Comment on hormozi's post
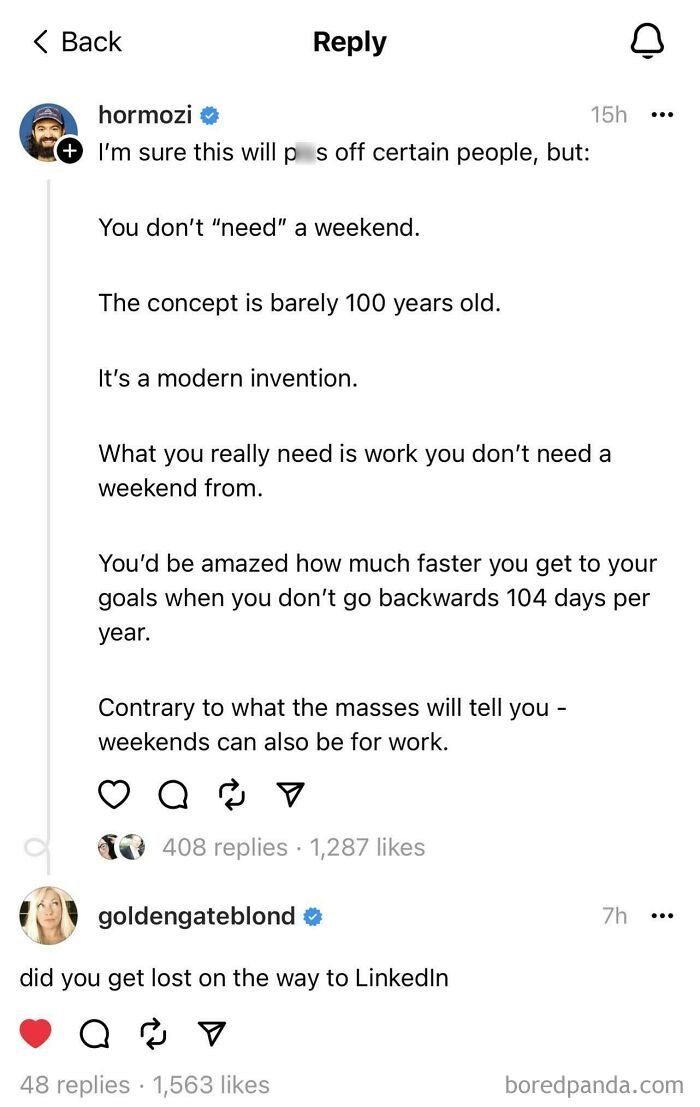700x1107 pixels. pyautogui.click(x=172, y=794)
